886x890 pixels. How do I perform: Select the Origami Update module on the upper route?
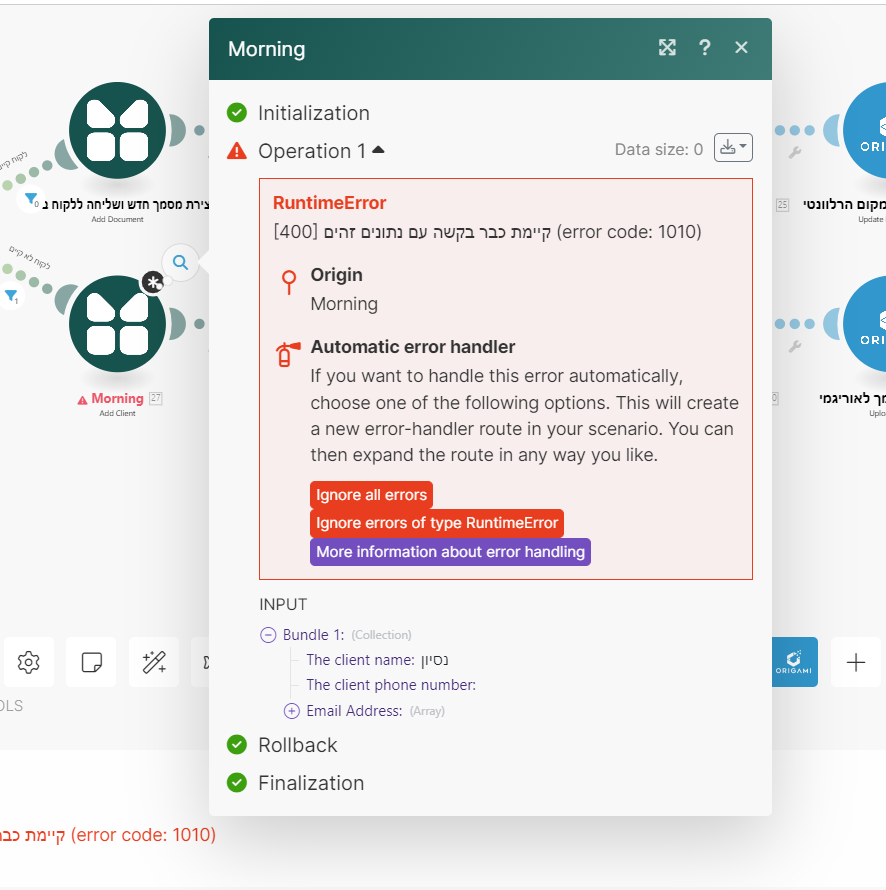tap(865, 131)
